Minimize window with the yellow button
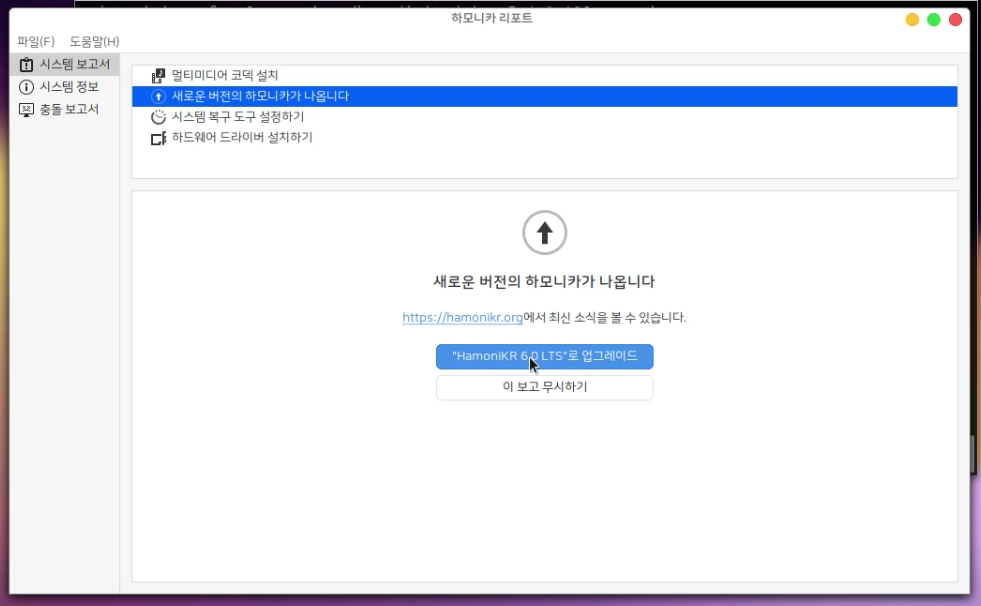 coord(912,20)
